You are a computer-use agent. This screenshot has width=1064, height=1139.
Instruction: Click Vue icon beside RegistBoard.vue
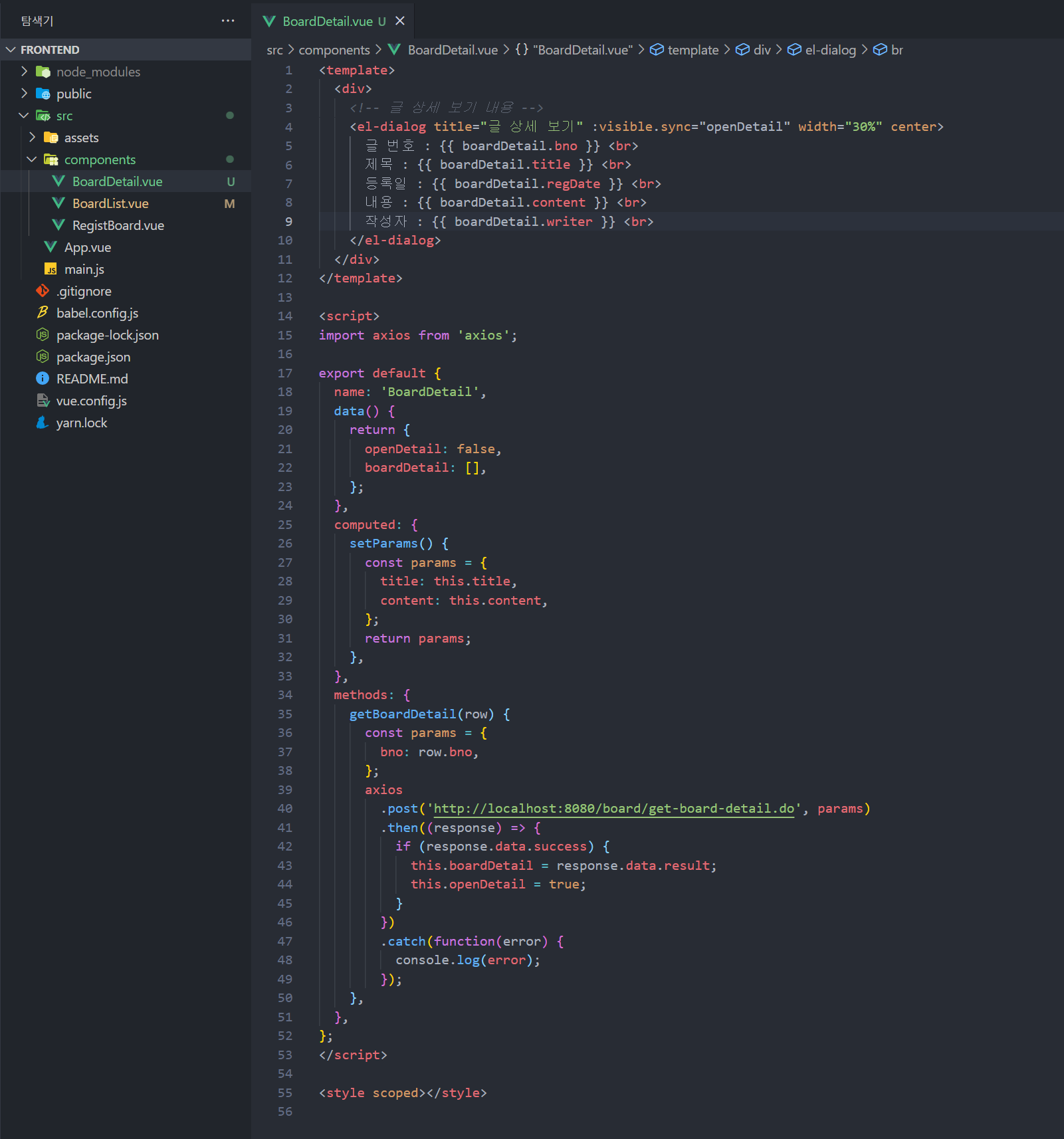click(x=58, y=225)
